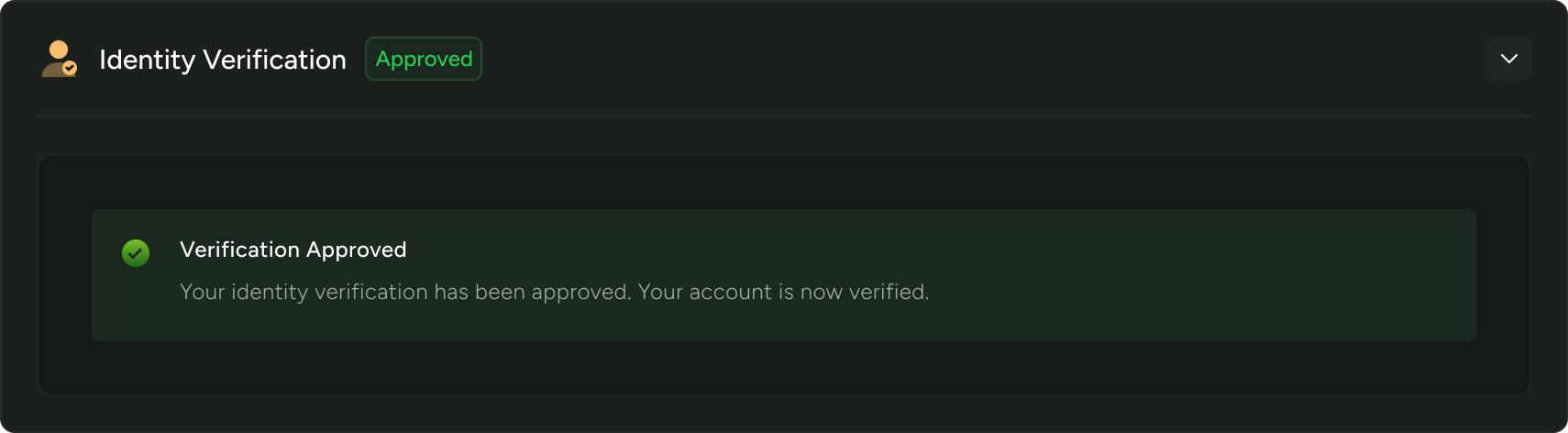Image resolution: width=1568 pixels, height=433 pixels.
Task: Click the 'Your account is now verified' sentence
Action: pyautogui.click(x=783, y=292)
